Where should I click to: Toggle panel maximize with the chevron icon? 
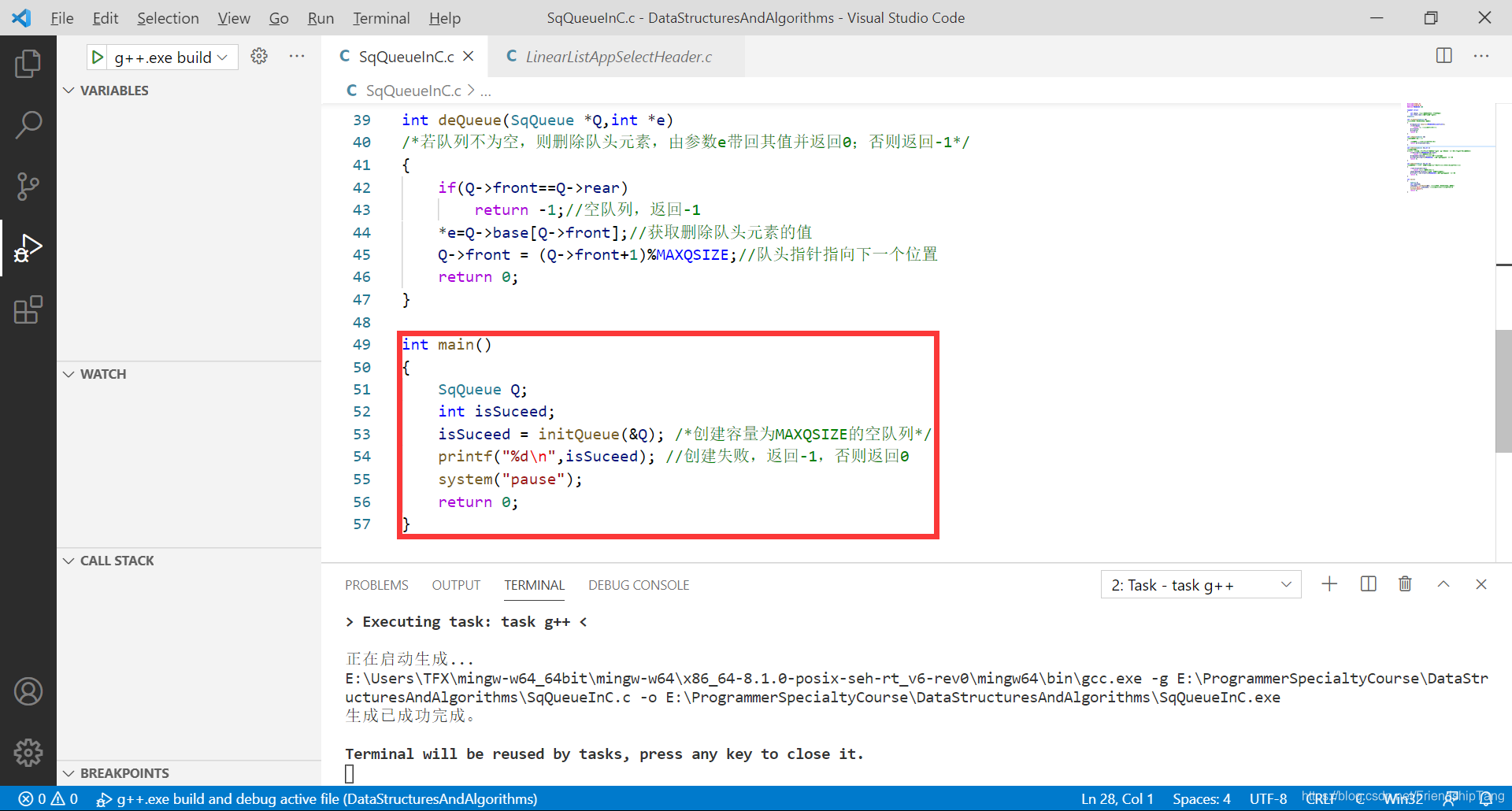pyautogui.click(x=1443, y=583)
